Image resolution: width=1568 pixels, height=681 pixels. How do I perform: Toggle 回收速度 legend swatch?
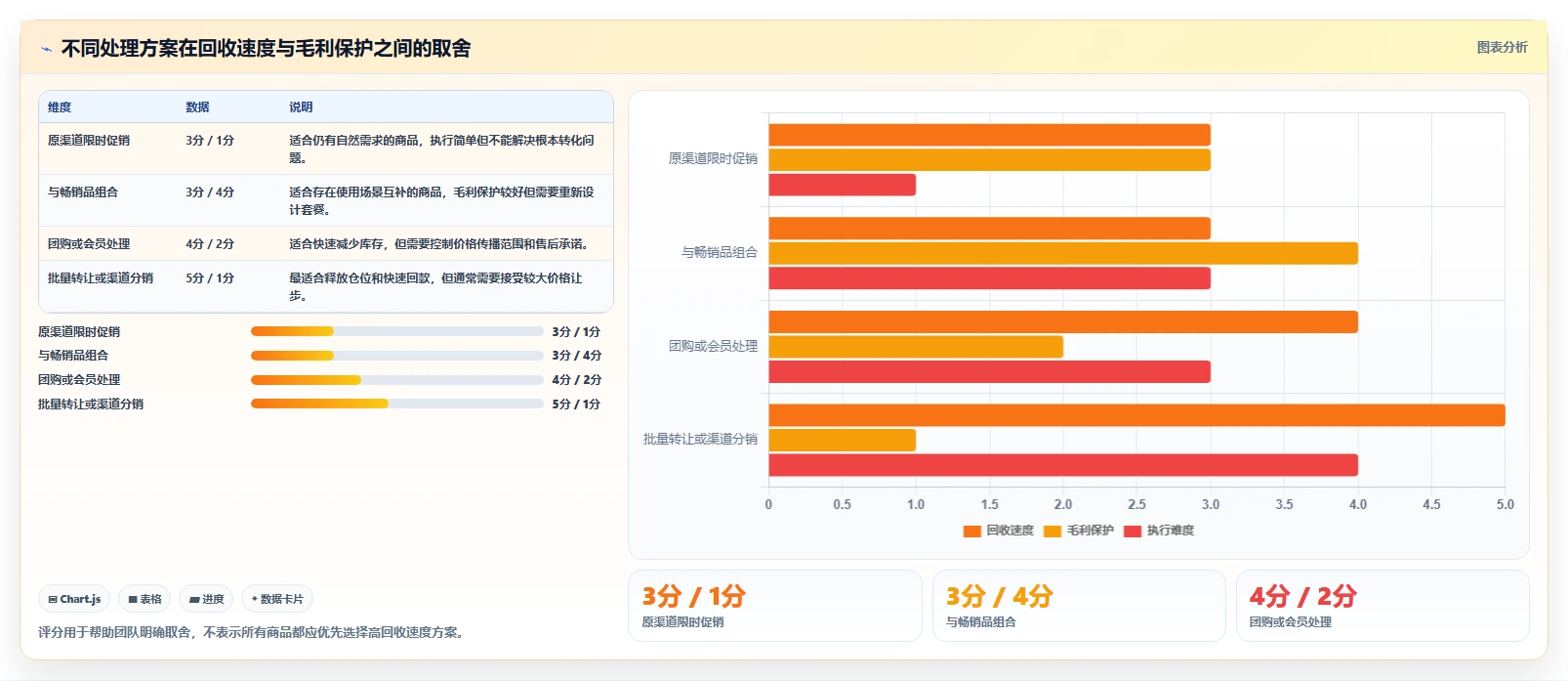971,531
